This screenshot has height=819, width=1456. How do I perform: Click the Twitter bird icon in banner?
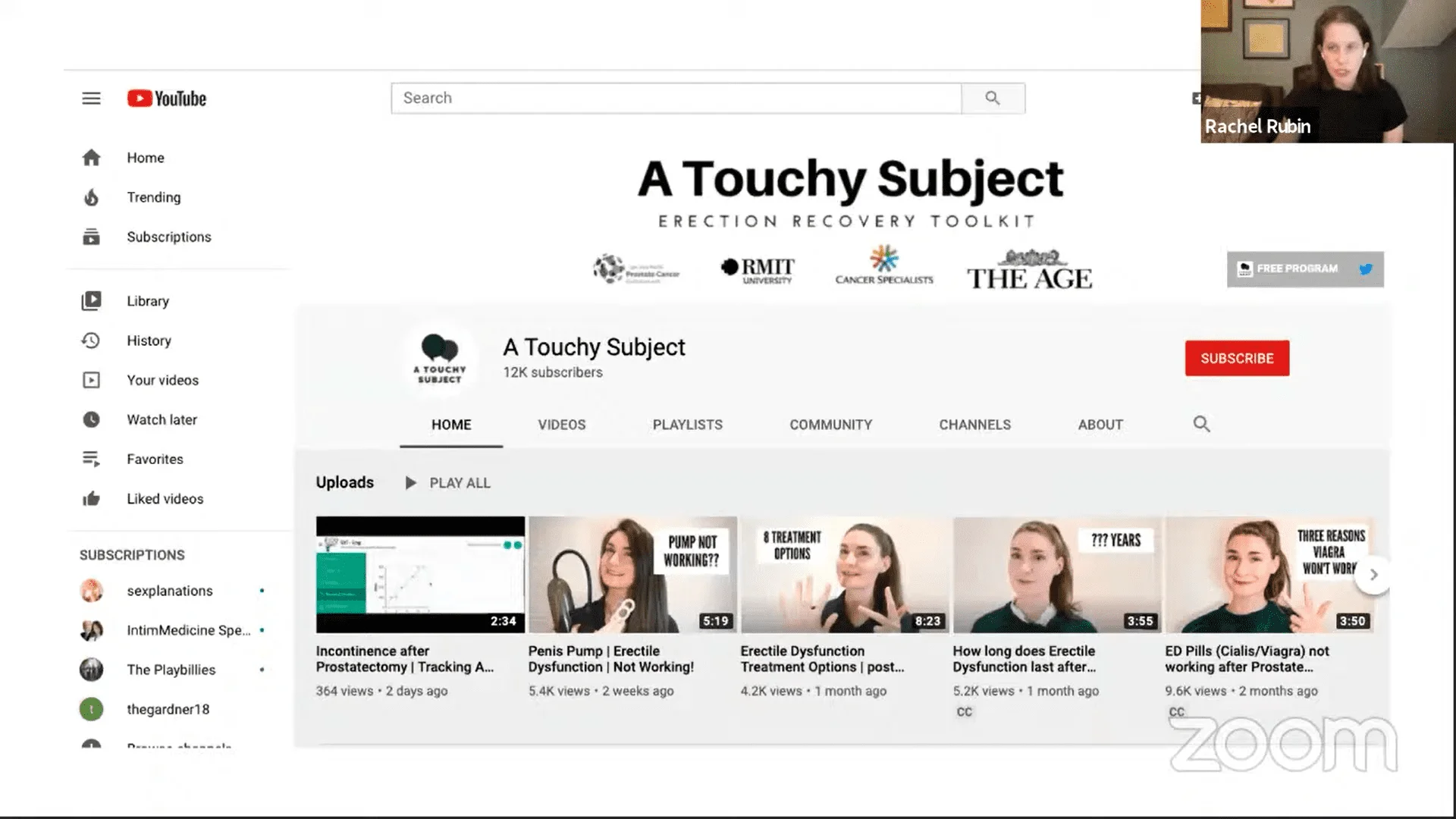click(1366, 269)
